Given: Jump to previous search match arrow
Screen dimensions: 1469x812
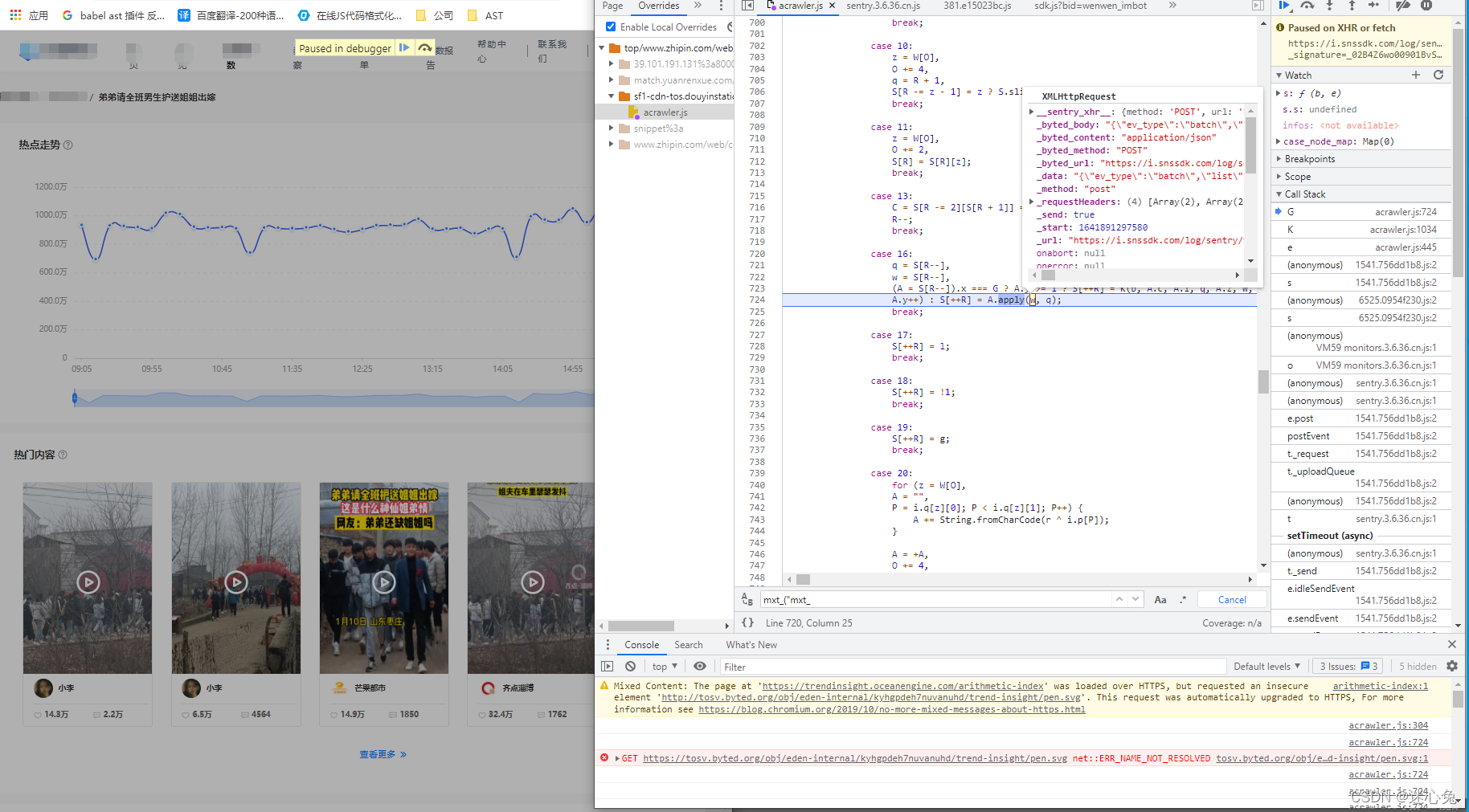Looking at the screenshot, I should (x=1119, y=599).
